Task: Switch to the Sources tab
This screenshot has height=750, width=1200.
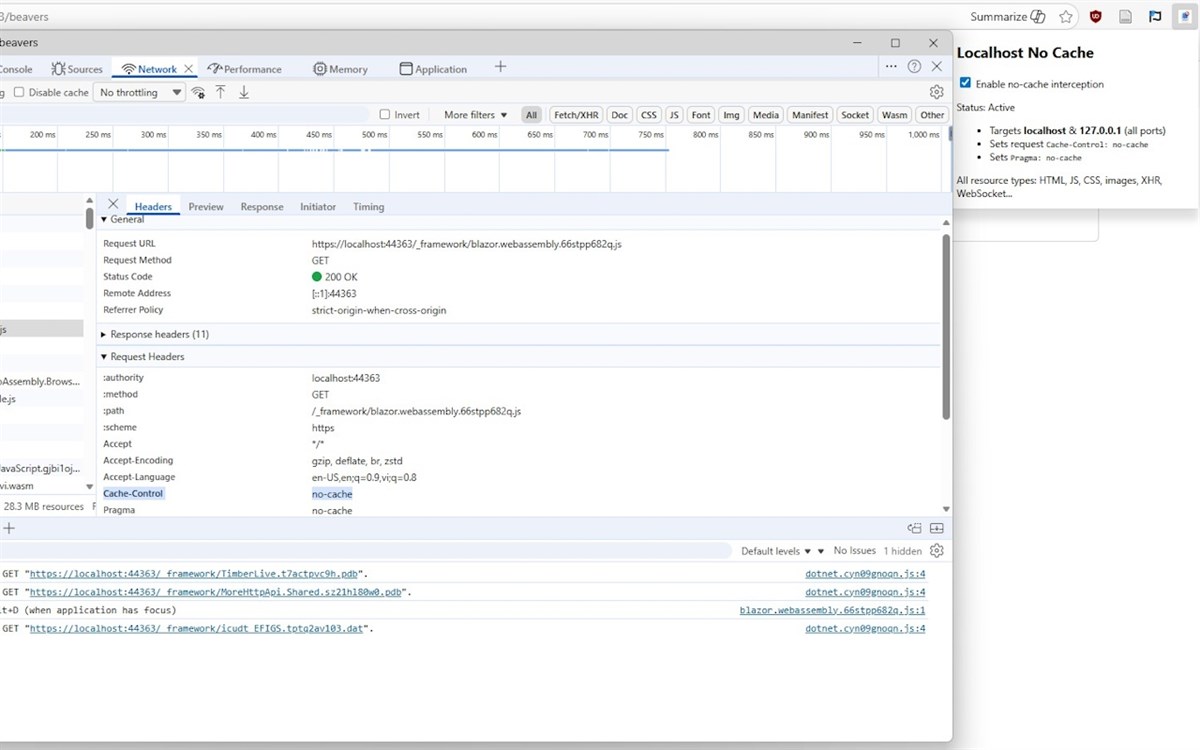Action: pyautogui.click(x=77, y=69)
